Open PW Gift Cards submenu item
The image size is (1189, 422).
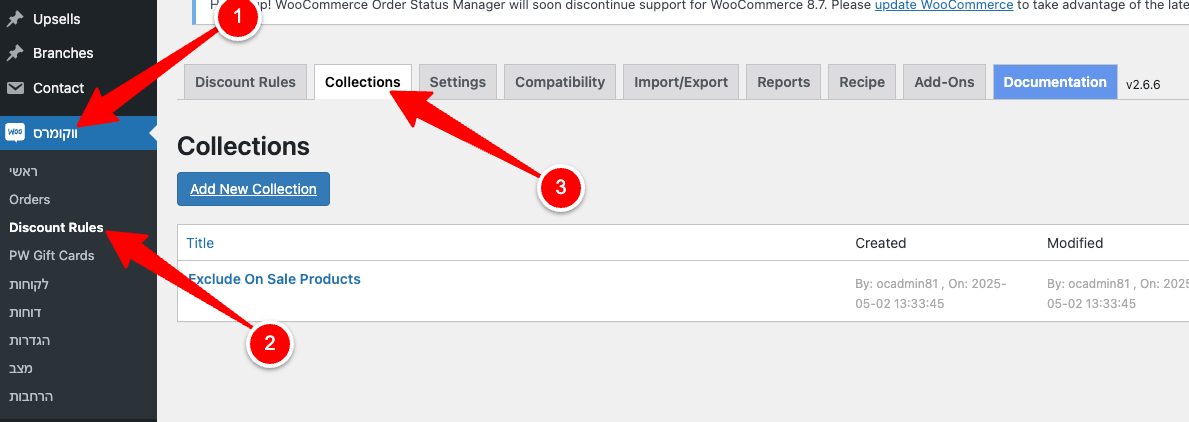(51, 255)
